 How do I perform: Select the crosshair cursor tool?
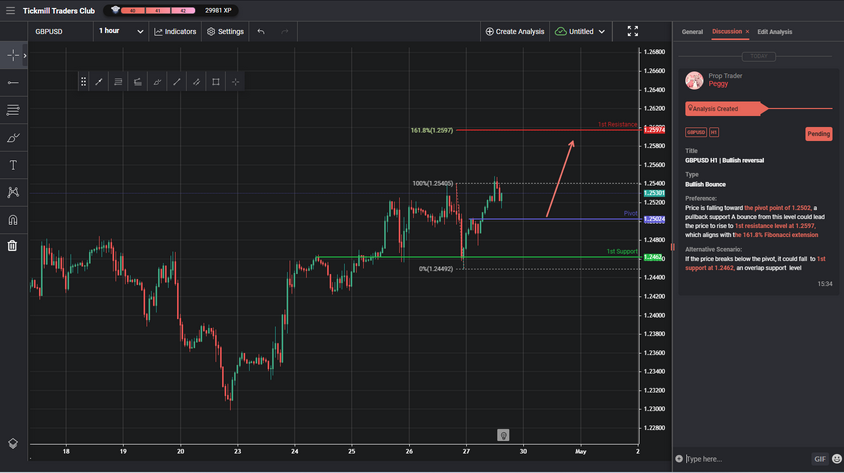click(x=12, y=55)
